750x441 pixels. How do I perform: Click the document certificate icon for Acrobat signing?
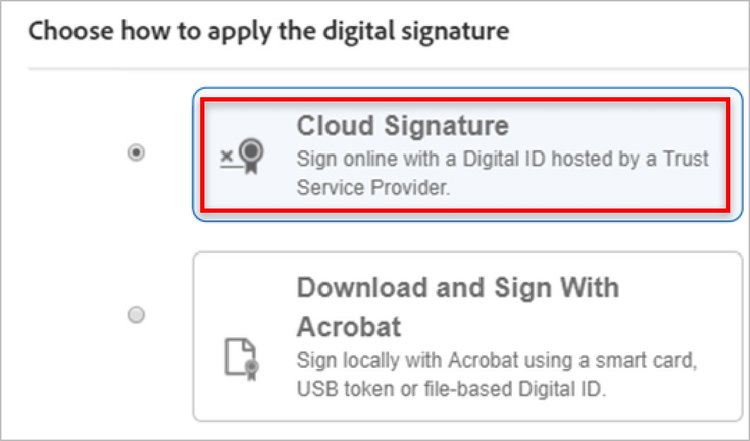[x=242, y=357]
